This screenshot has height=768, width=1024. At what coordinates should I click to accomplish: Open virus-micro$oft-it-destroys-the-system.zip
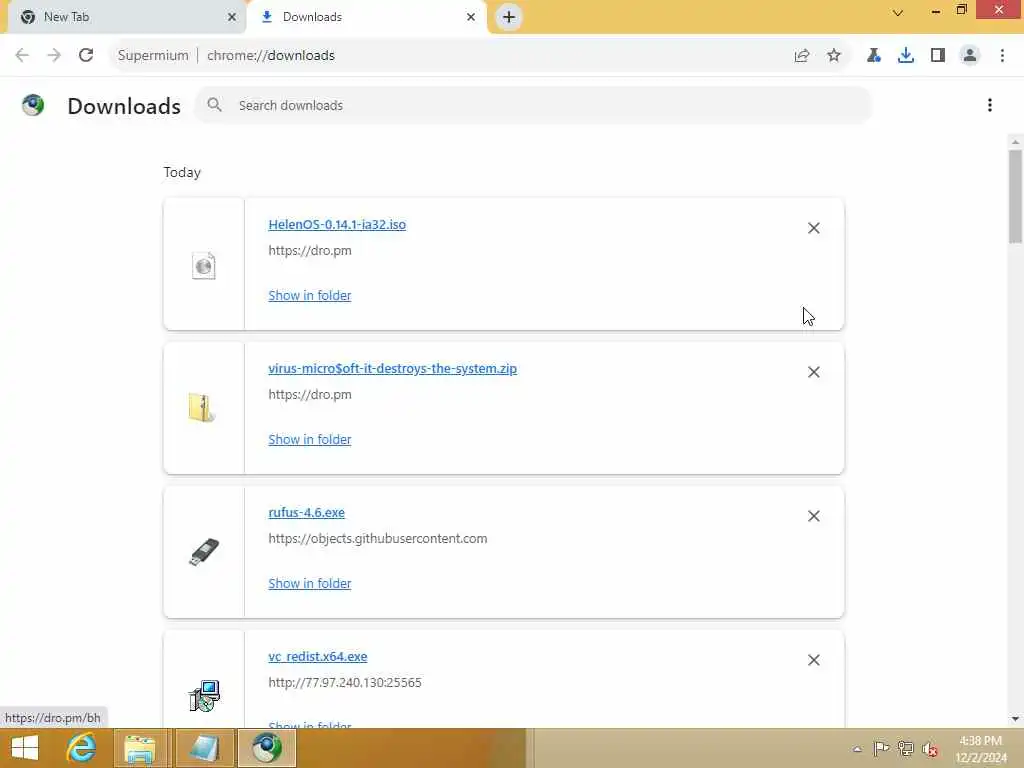(x=392, y=368)
